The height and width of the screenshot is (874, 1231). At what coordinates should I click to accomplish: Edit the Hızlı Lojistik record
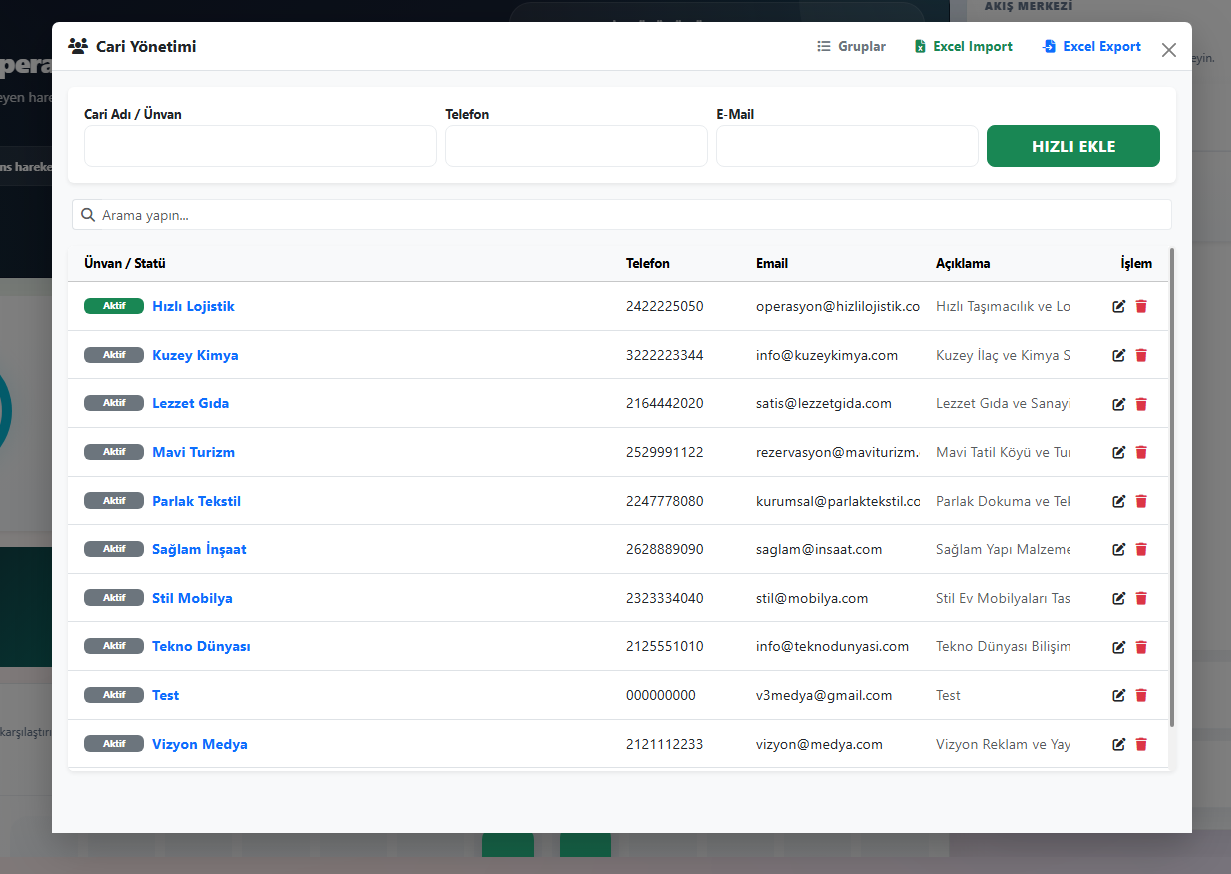click(x=1119, y=306)
